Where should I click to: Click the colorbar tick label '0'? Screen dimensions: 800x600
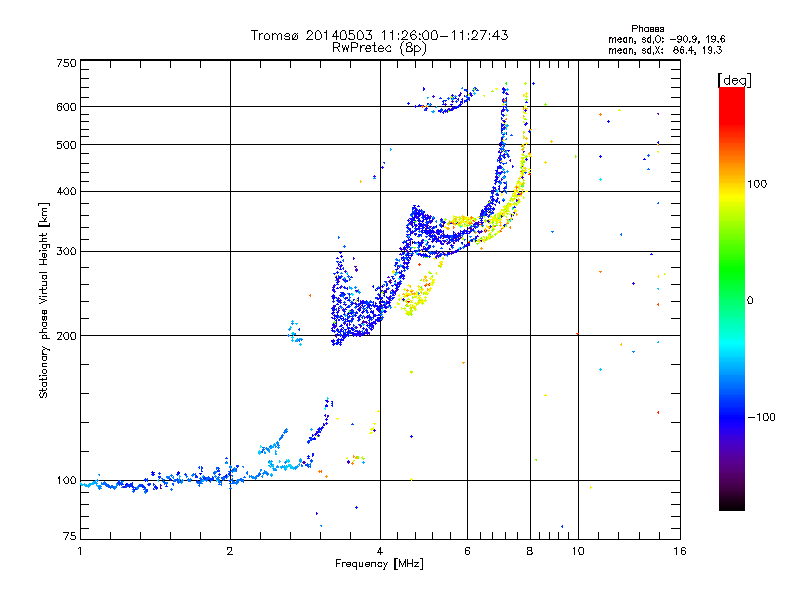coord(750,301)
